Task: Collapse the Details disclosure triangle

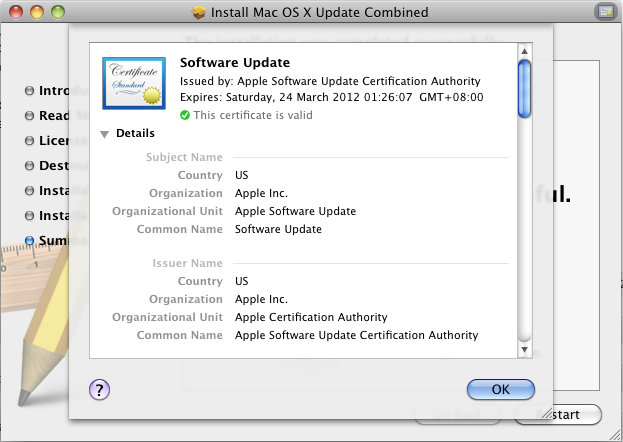Action: tap(104, 134)
